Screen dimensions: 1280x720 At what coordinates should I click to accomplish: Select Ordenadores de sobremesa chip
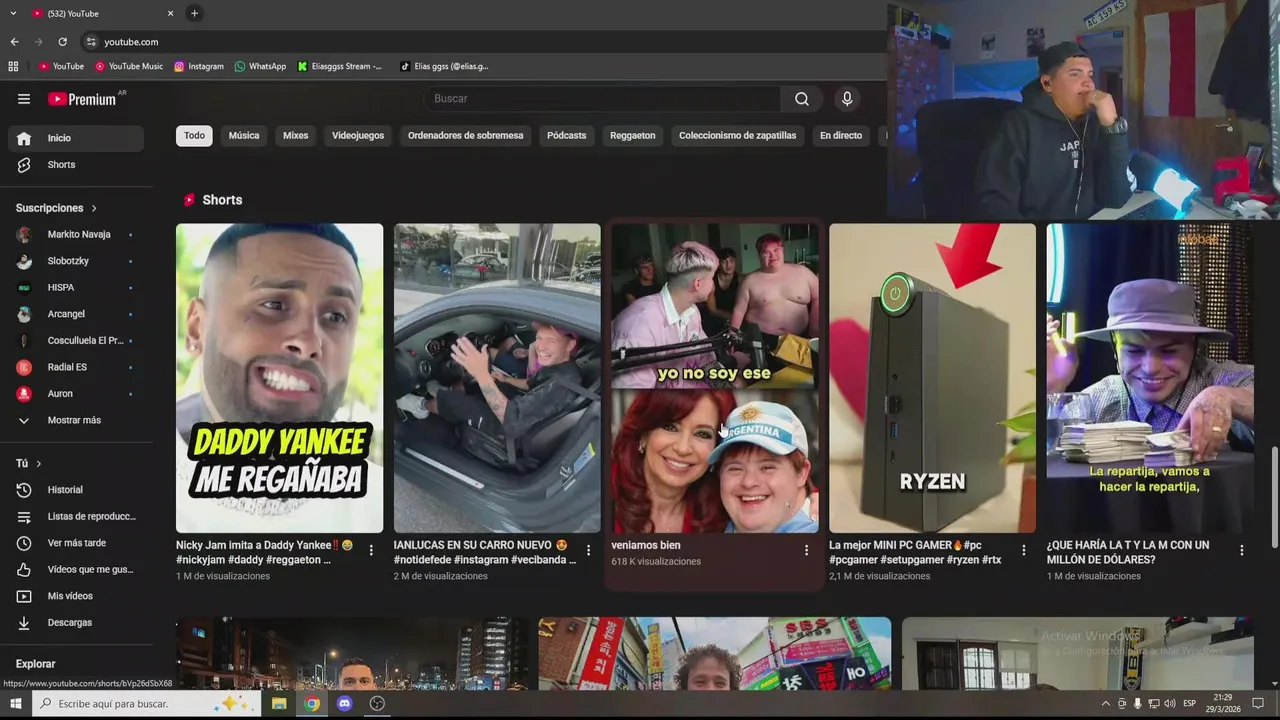tap(465, 136)
